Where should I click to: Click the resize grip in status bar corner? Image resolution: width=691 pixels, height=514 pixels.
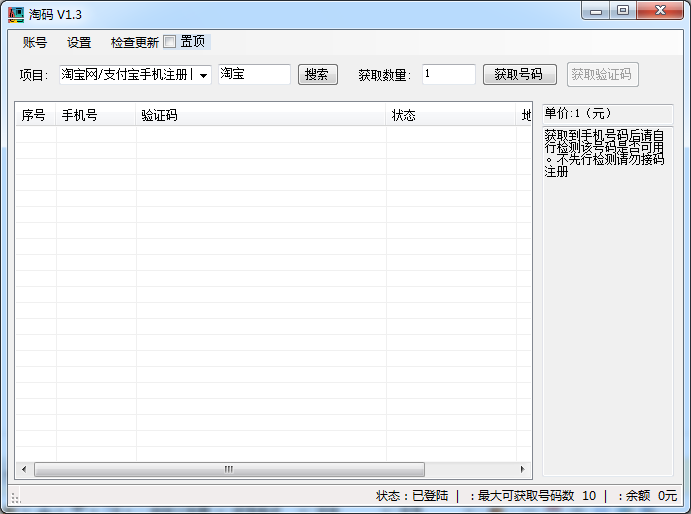[x=15, y=497]
